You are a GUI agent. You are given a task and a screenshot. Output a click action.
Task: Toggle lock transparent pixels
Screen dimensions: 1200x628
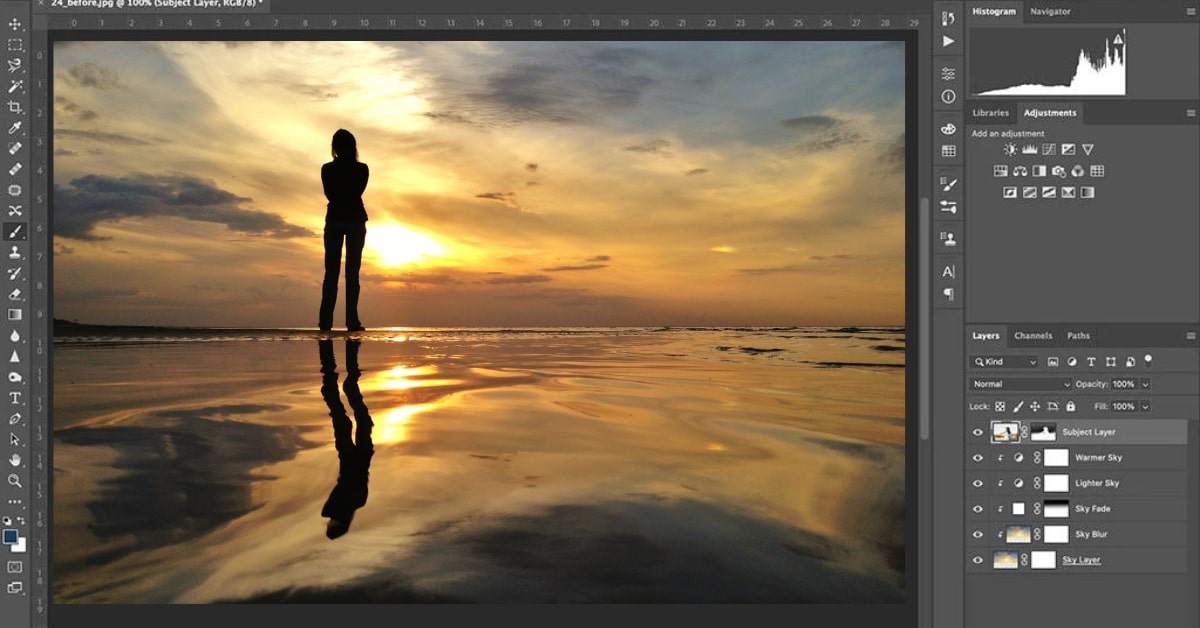pos(1000,407)
